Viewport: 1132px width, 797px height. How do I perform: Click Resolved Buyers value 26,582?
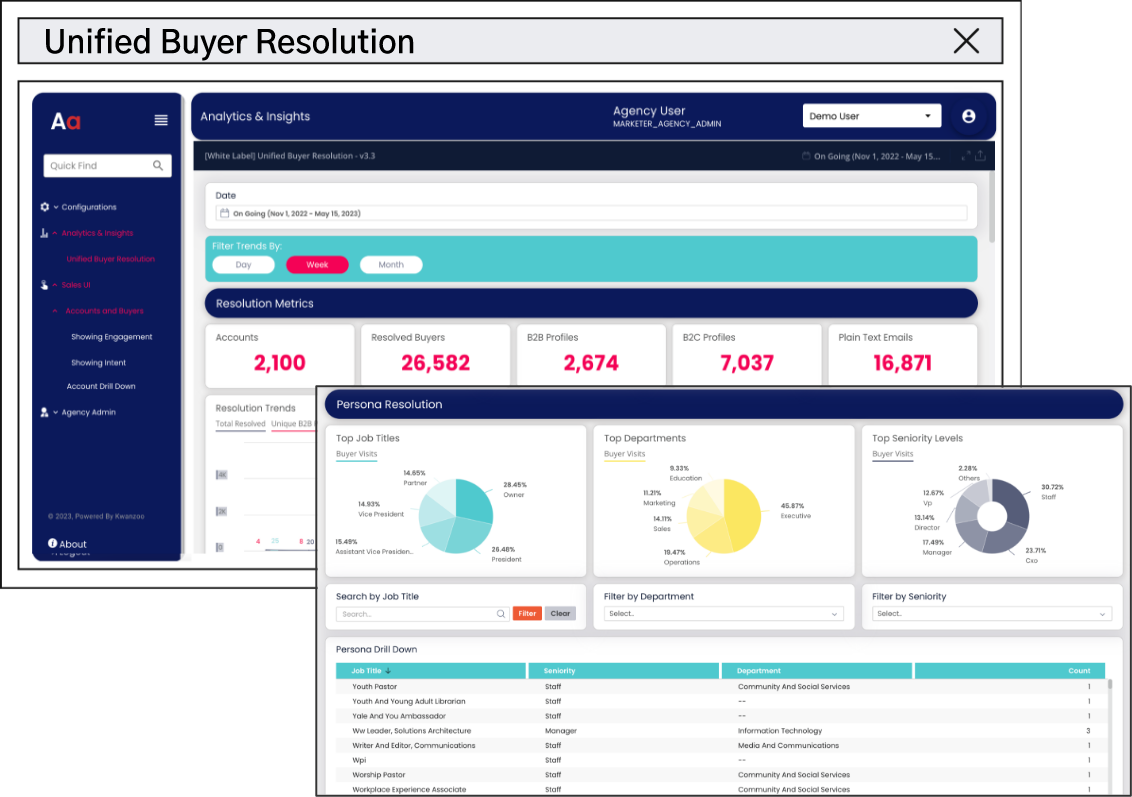pos(435,362)
